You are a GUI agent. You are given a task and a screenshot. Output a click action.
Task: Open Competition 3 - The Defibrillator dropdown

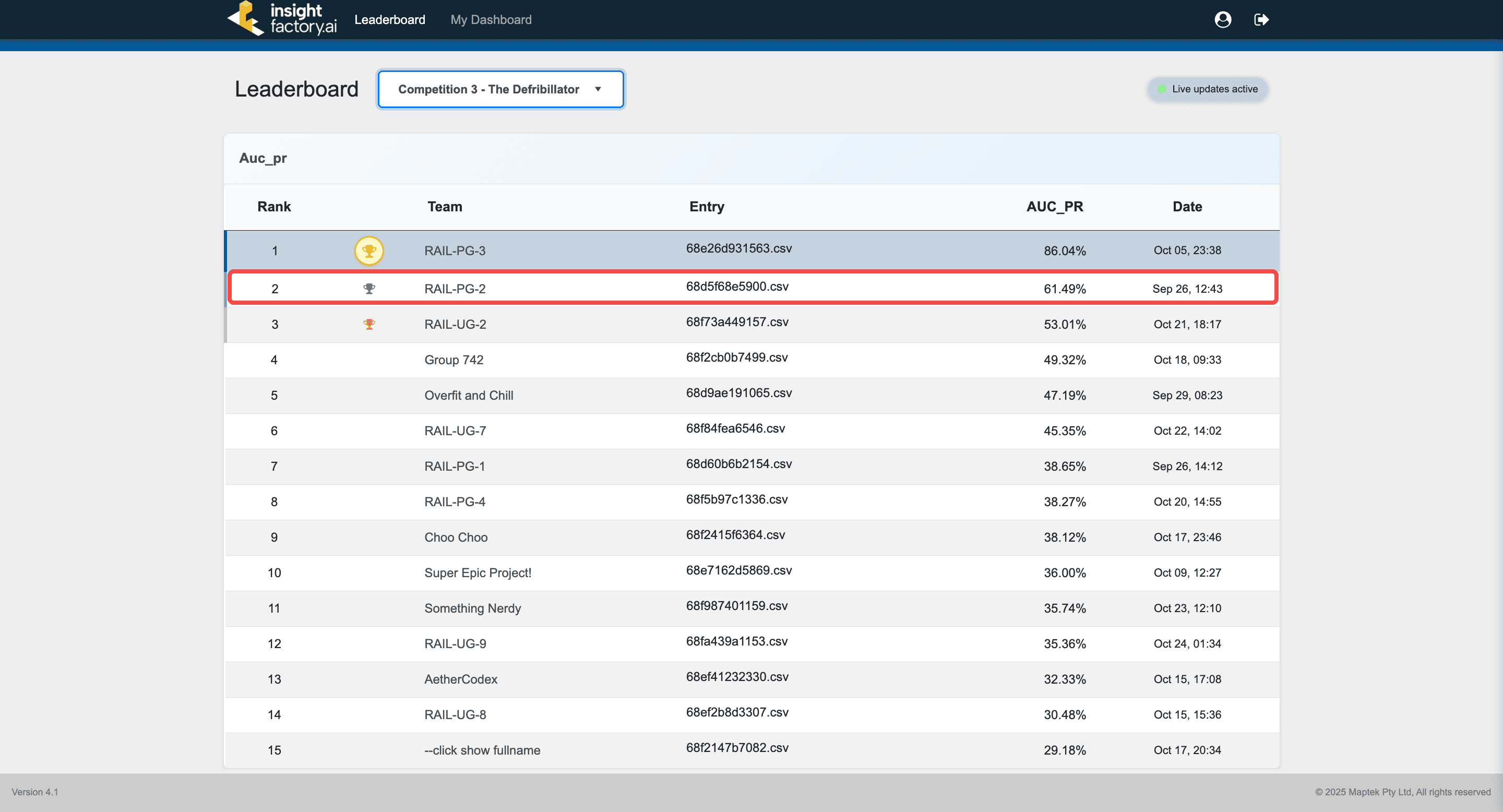pyautogui.click(x=488, y=89)
